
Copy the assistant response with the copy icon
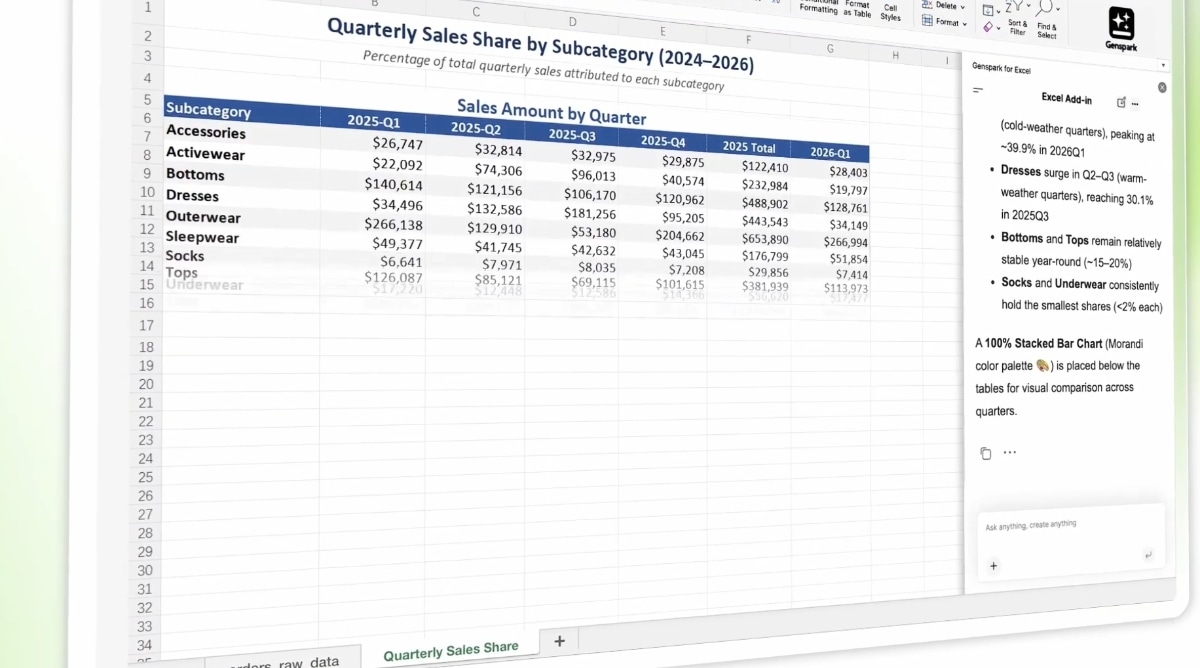pos(985,453)
